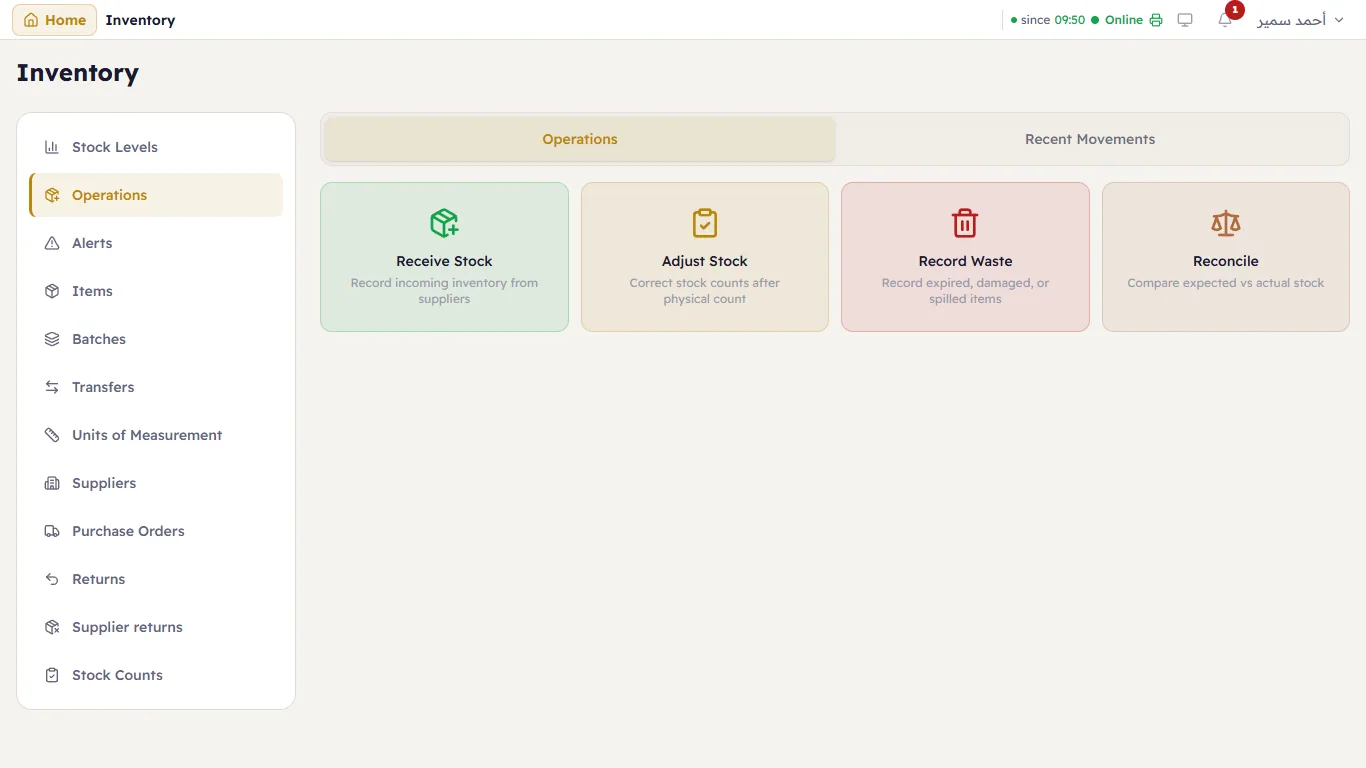Click the 'since 09:50' status text
Screen dimensions: 1366x768
point(1048,20)
